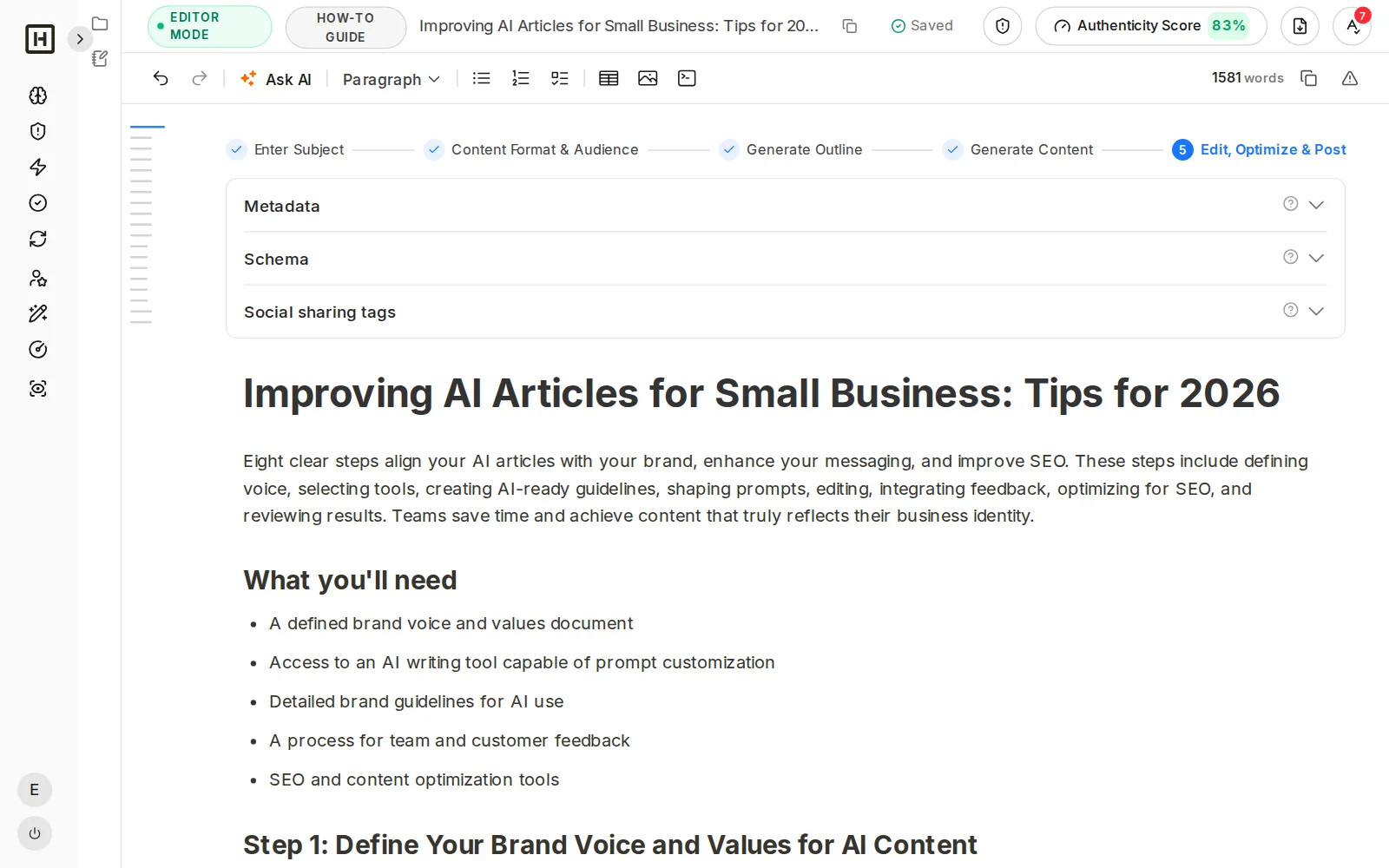This screenshot has height=868, width=1389.
Task: Click the refresh cycle icon in the sidebar
Action: pyautogui.click(x=38, y=239)
